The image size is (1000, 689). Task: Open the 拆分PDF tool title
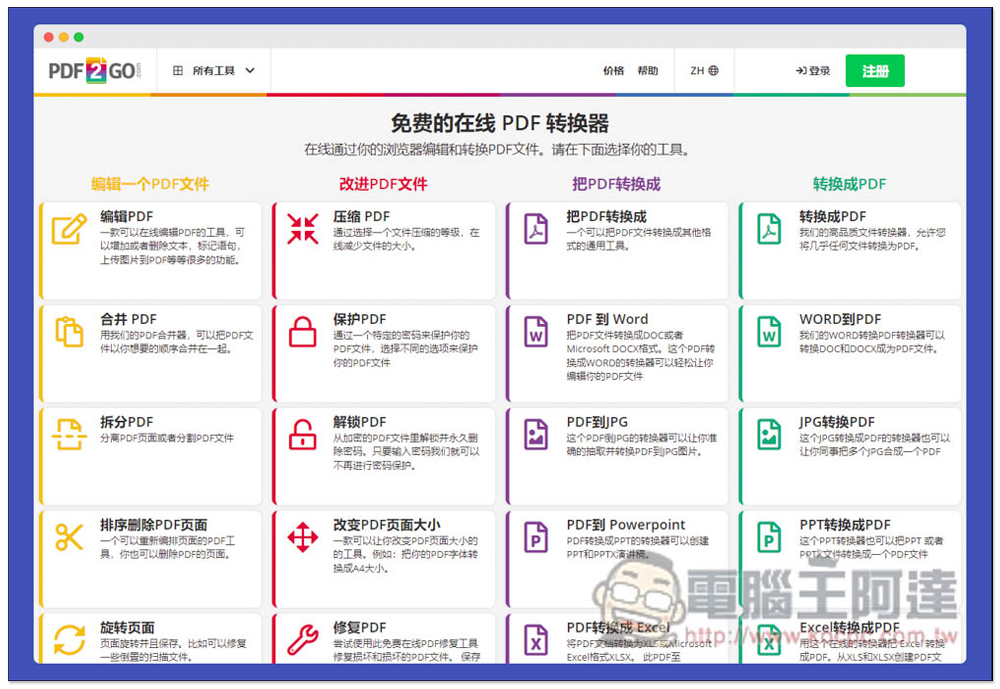point(126,422)
